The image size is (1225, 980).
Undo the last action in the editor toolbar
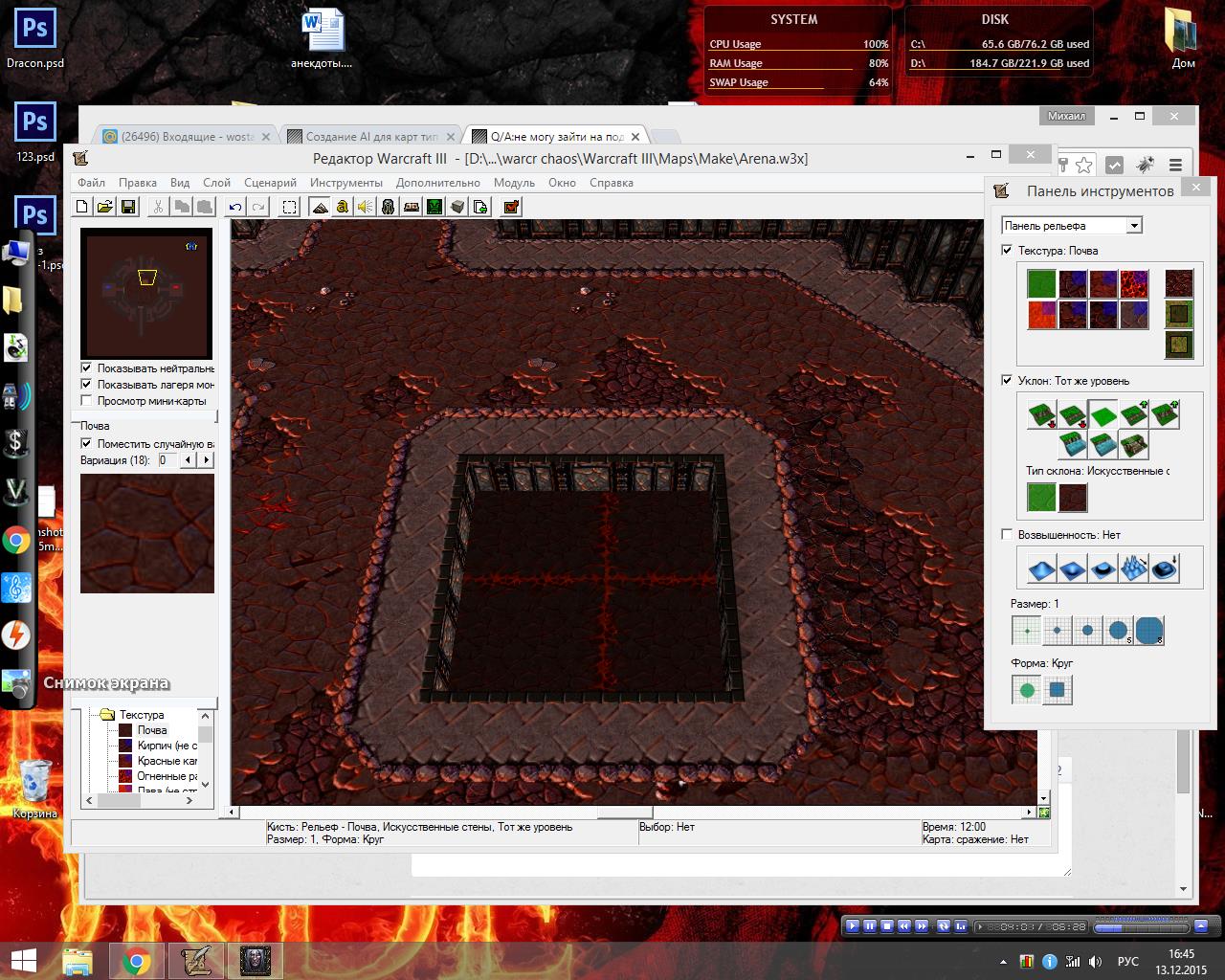click(x=235, y=207)
